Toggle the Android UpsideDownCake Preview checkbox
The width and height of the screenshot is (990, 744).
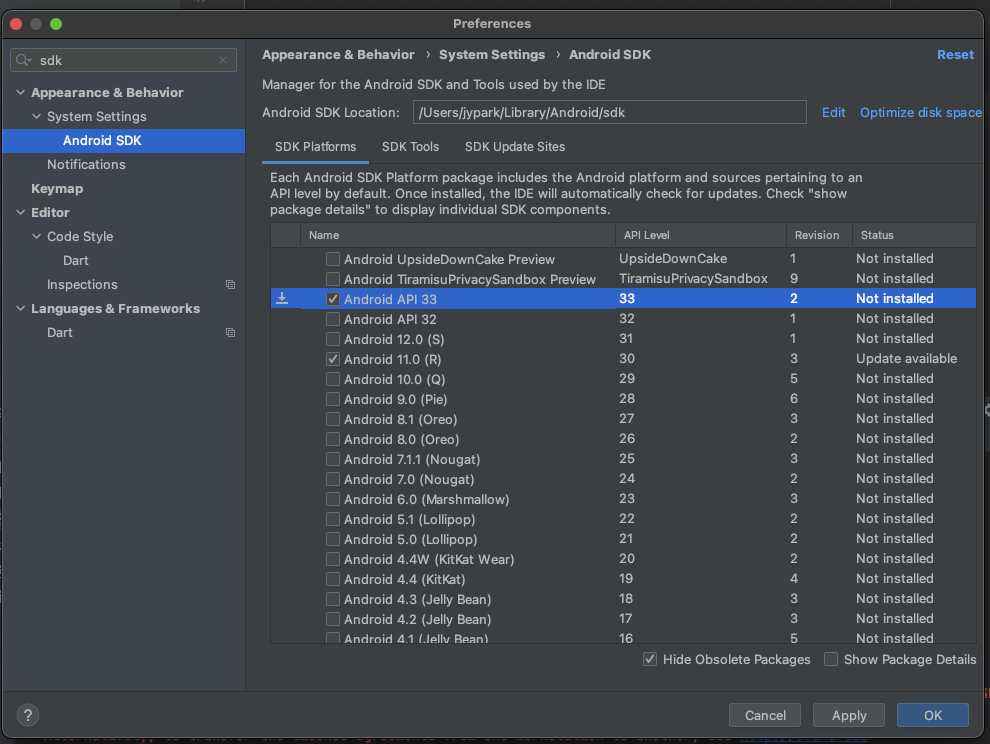click(333, 259)
